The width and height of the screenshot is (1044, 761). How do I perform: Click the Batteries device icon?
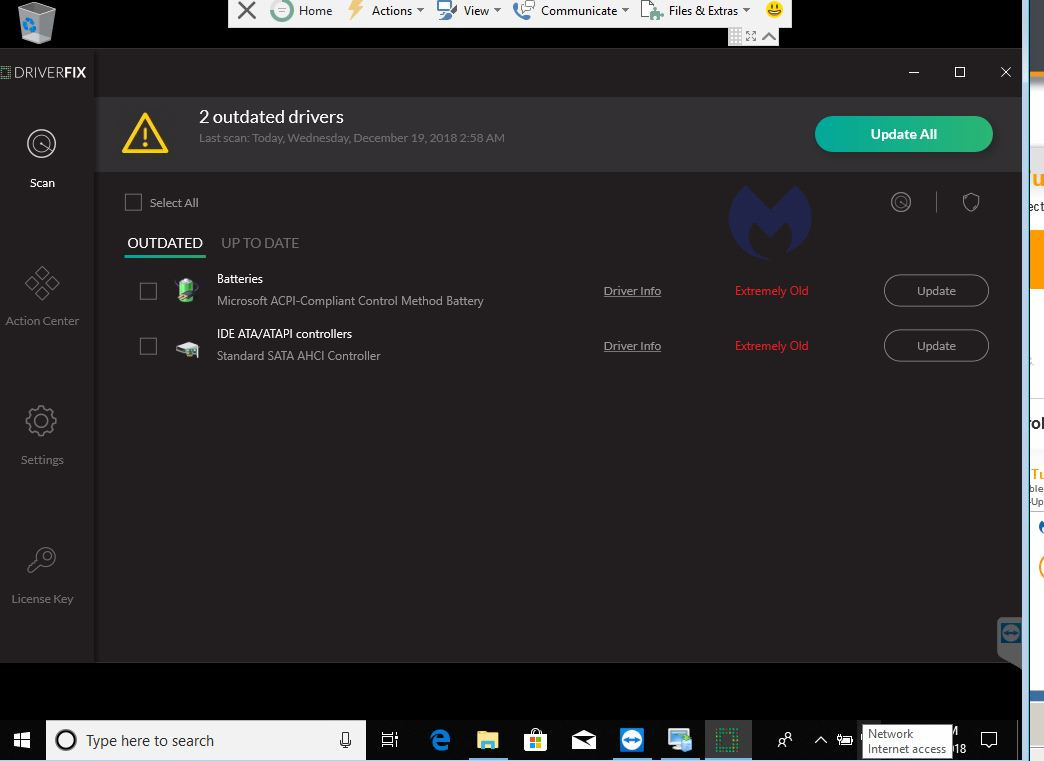coord(186,290)
